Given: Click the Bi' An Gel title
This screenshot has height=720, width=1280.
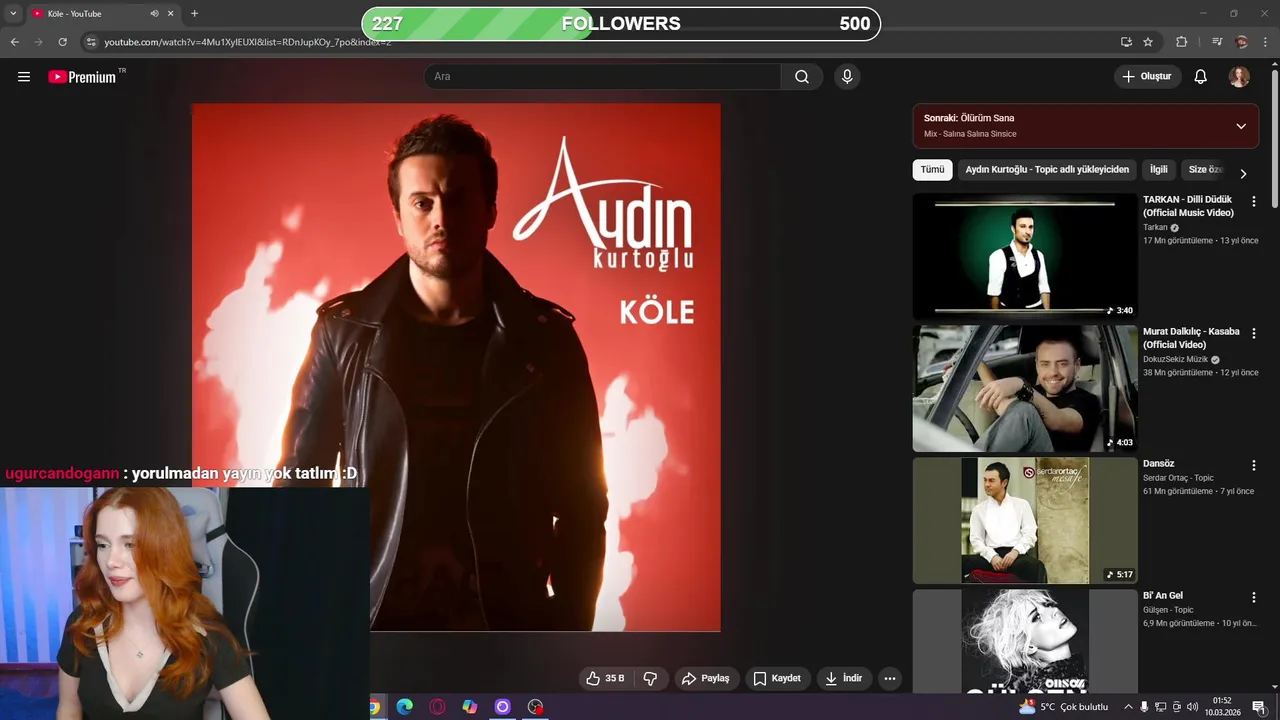Looking at the screenshot, I should [x=1163, y=596].
